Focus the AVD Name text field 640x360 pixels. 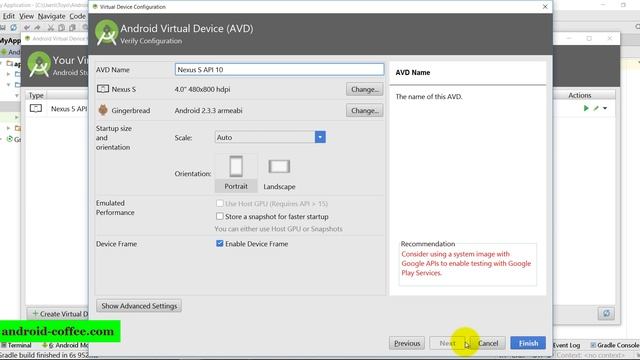(279, 69)
